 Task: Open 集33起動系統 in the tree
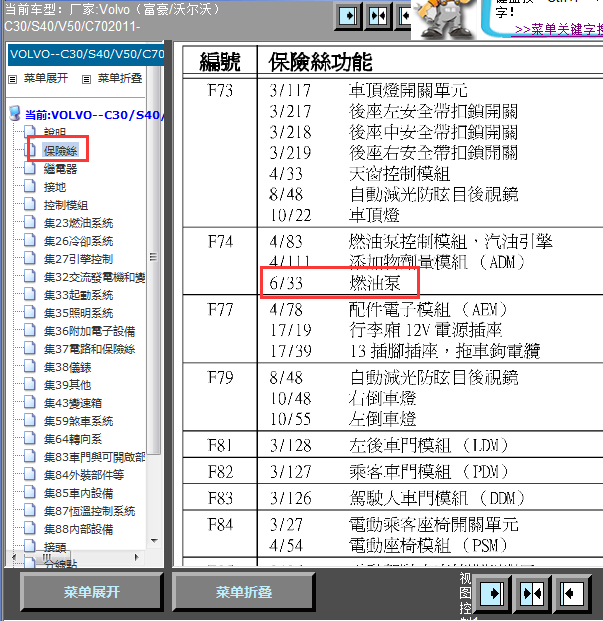(x=78, y=295)
